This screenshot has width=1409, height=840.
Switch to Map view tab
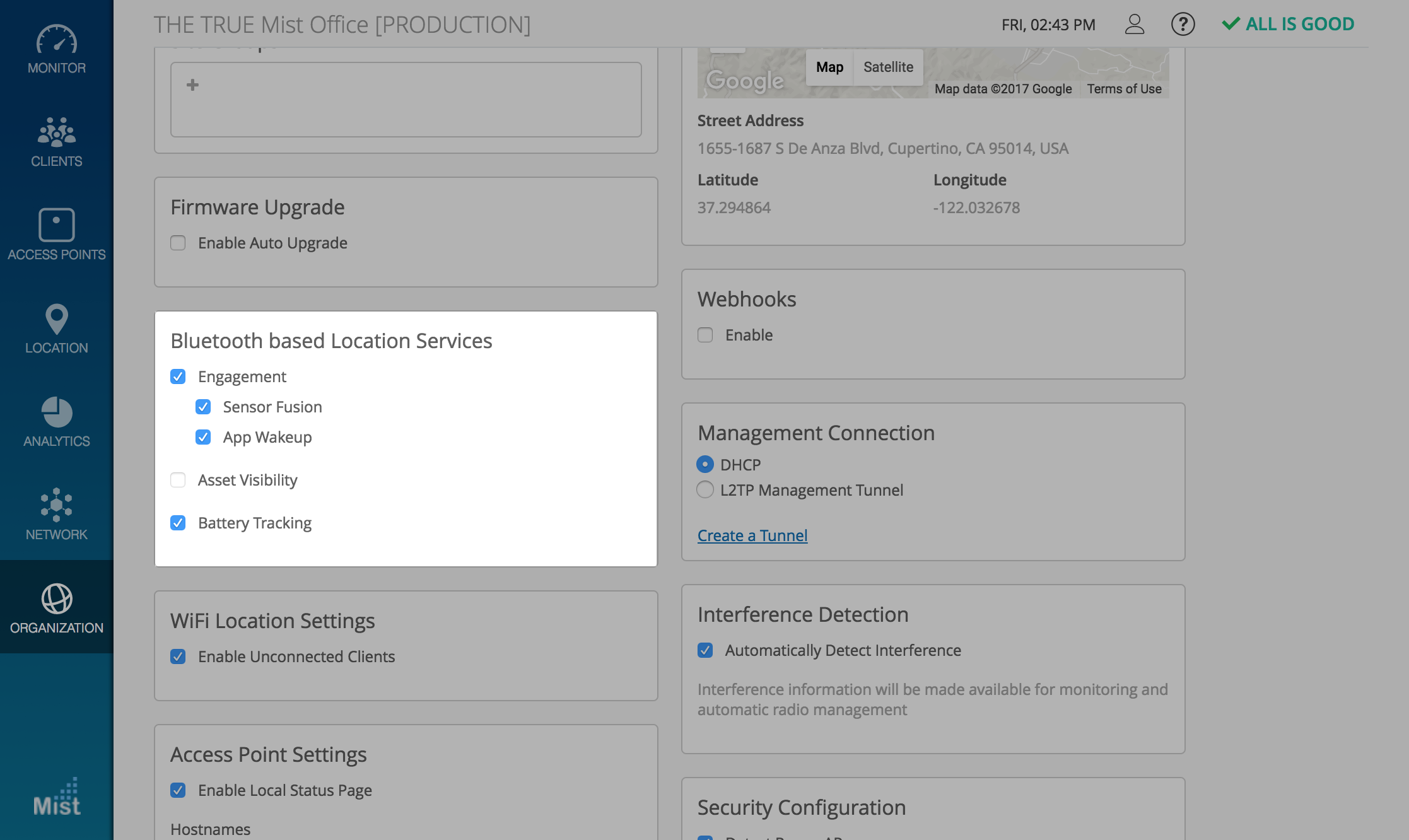pos(829,67)
